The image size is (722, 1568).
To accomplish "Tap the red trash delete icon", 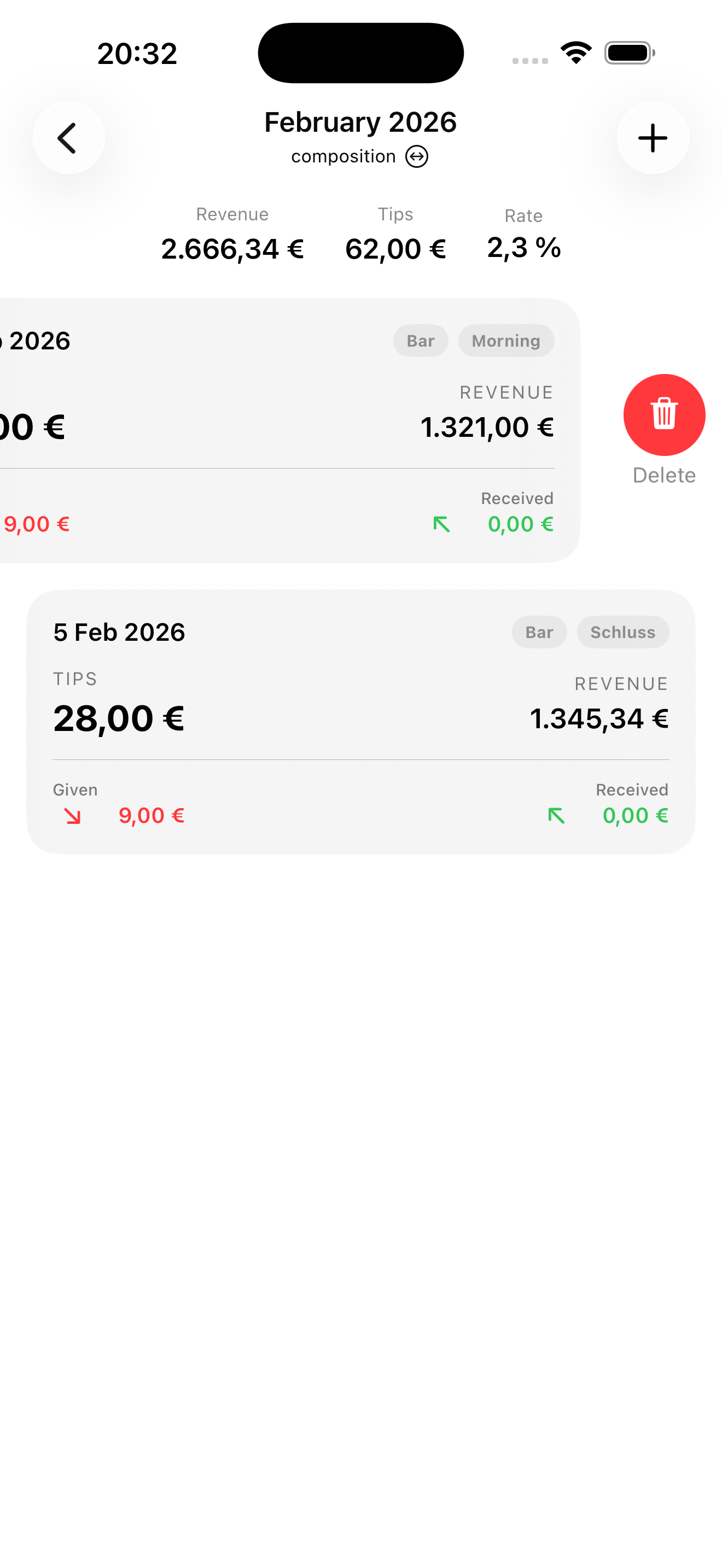I will pyautogui.click(x=663, y=414).
